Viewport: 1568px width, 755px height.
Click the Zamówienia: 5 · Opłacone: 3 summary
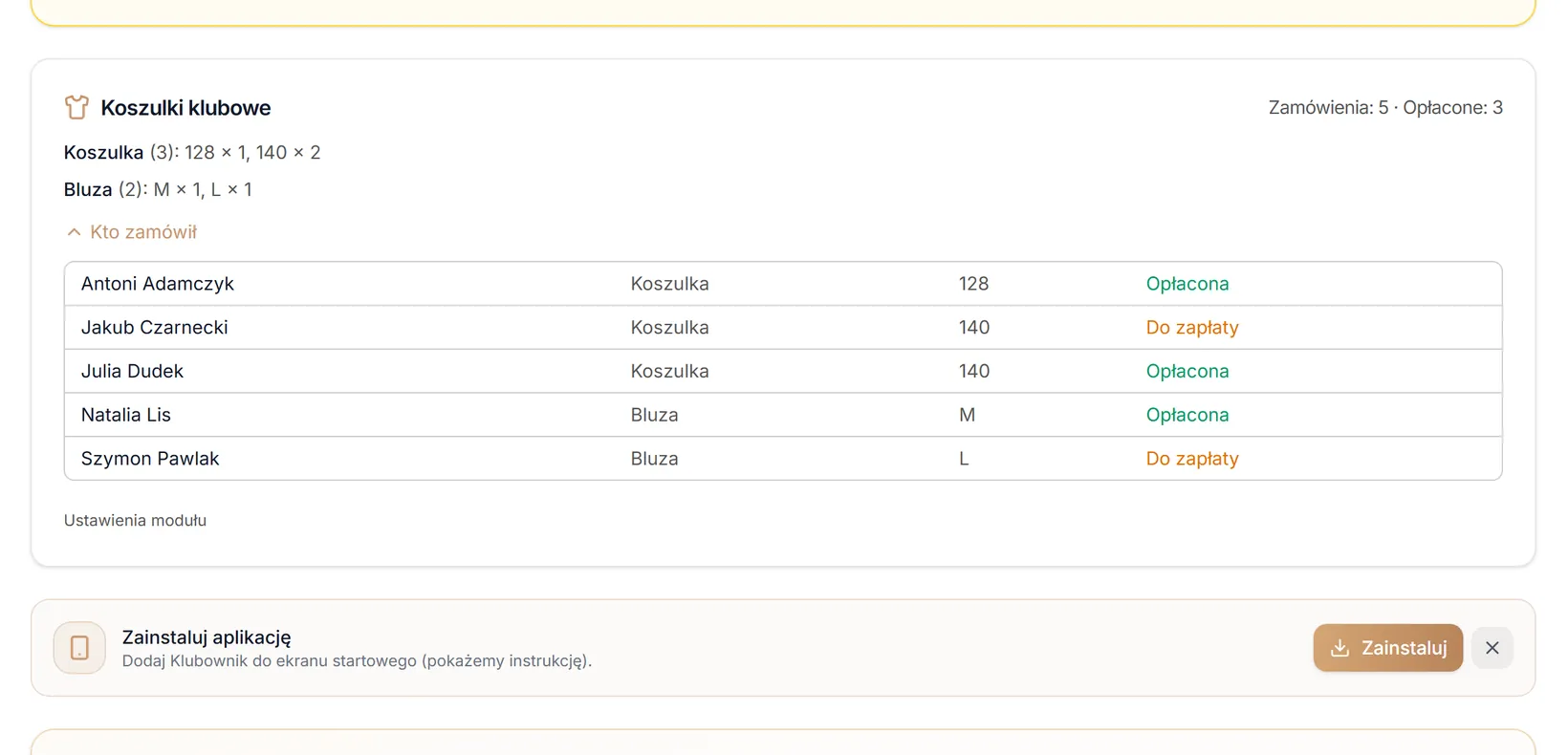click(1385, 108)
